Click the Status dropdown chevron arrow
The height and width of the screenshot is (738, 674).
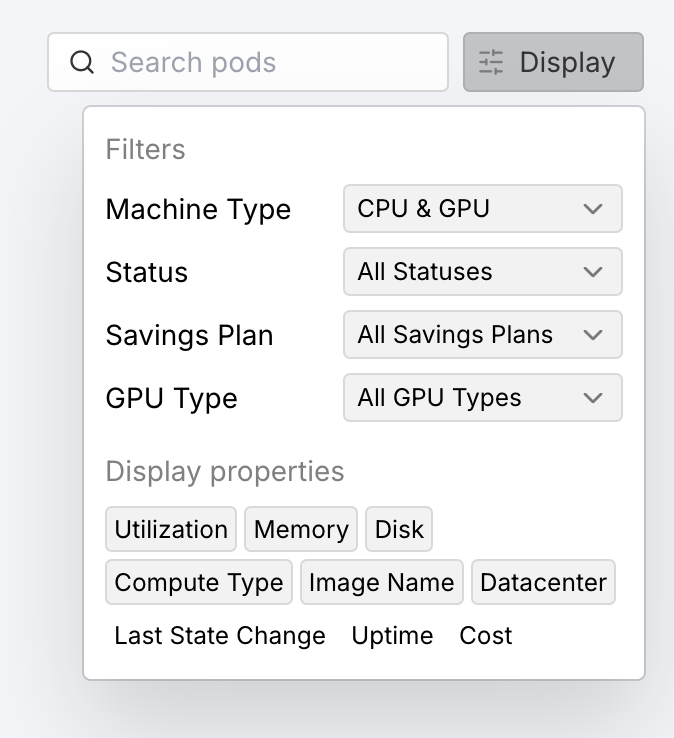click(x=593, y=272)
